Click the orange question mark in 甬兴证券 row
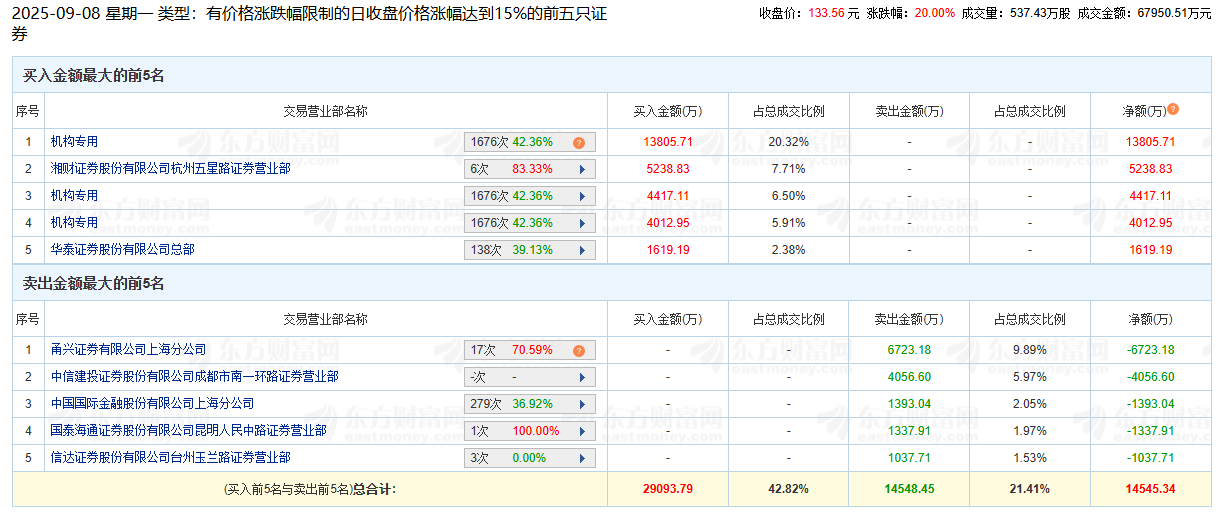Image resolution: width=1222 pixels, height=513 pixels. point(578,351)
